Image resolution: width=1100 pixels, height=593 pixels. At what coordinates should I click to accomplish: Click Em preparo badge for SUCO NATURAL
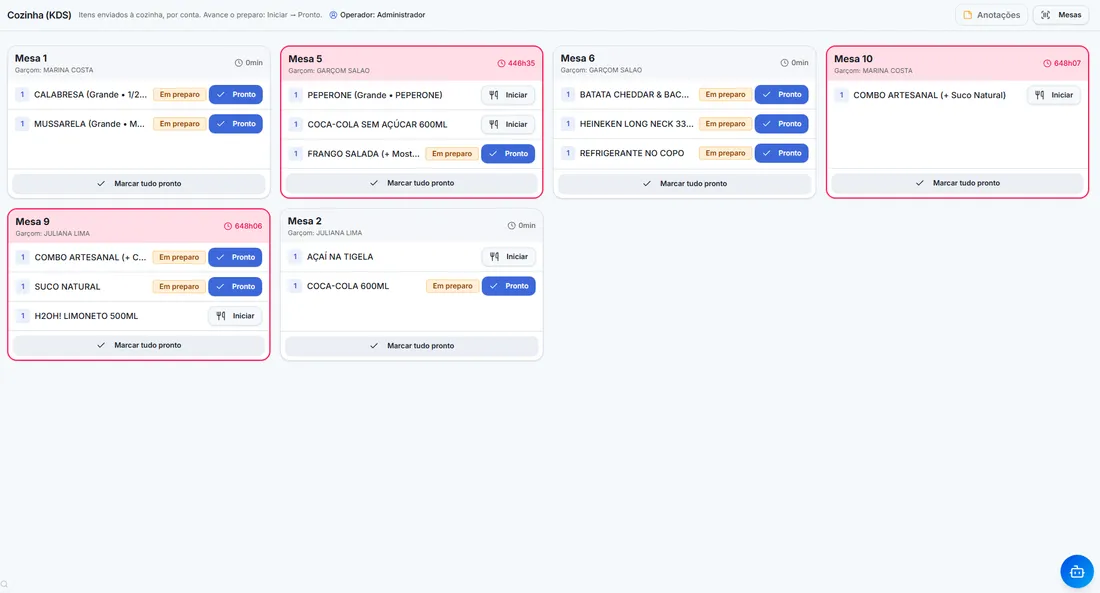tap(179, 287)
